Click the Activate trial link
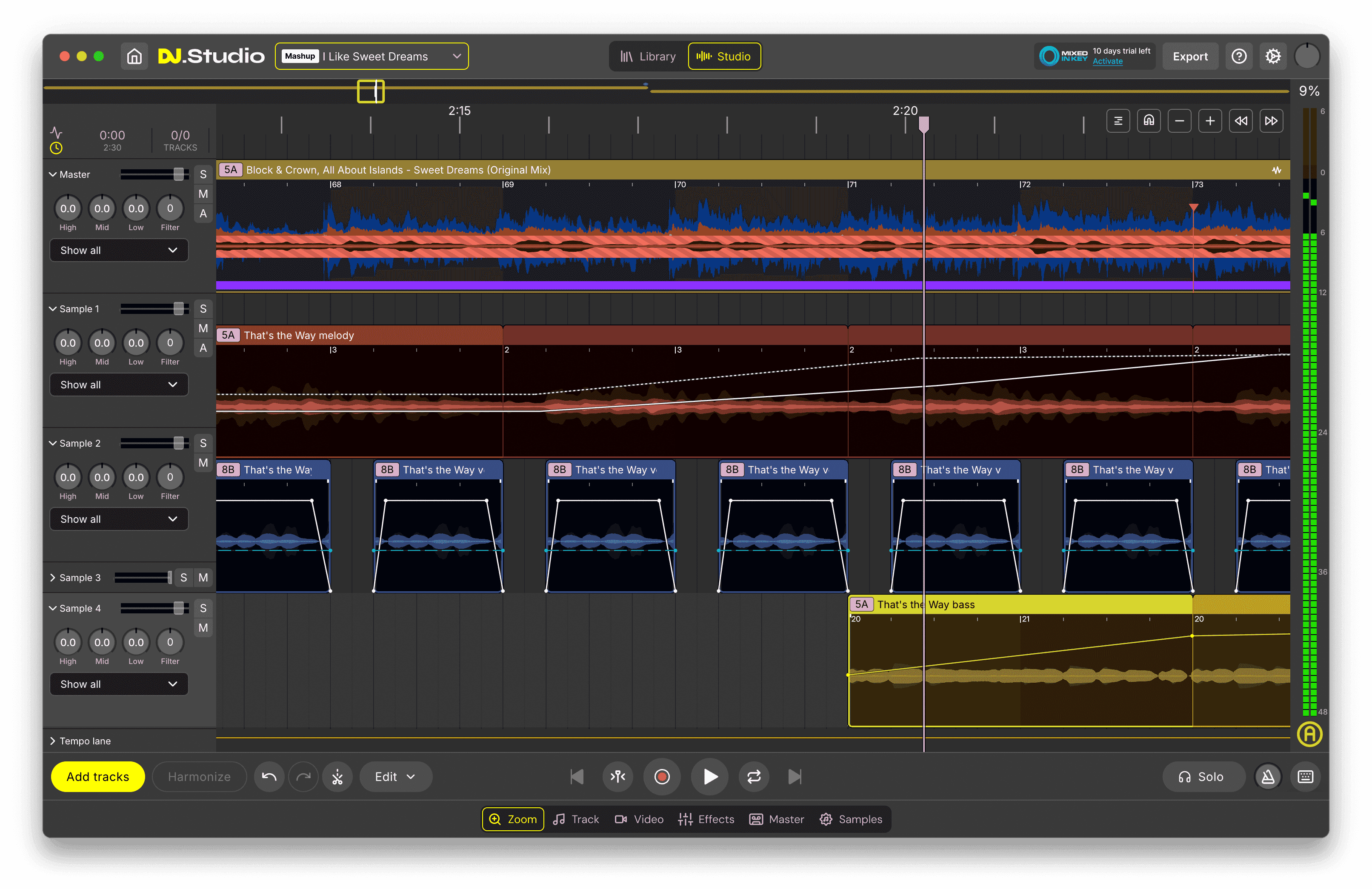 coord(1107,62)
